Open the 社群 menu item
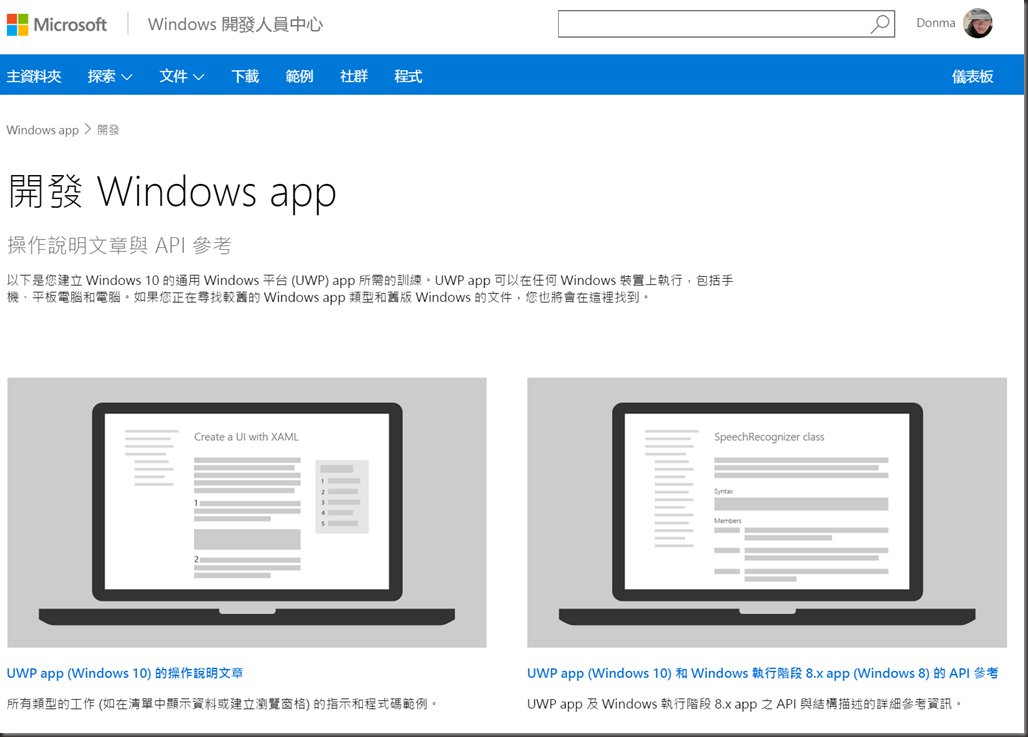This screenshot has height=737, width=1028. pos(354,76)
